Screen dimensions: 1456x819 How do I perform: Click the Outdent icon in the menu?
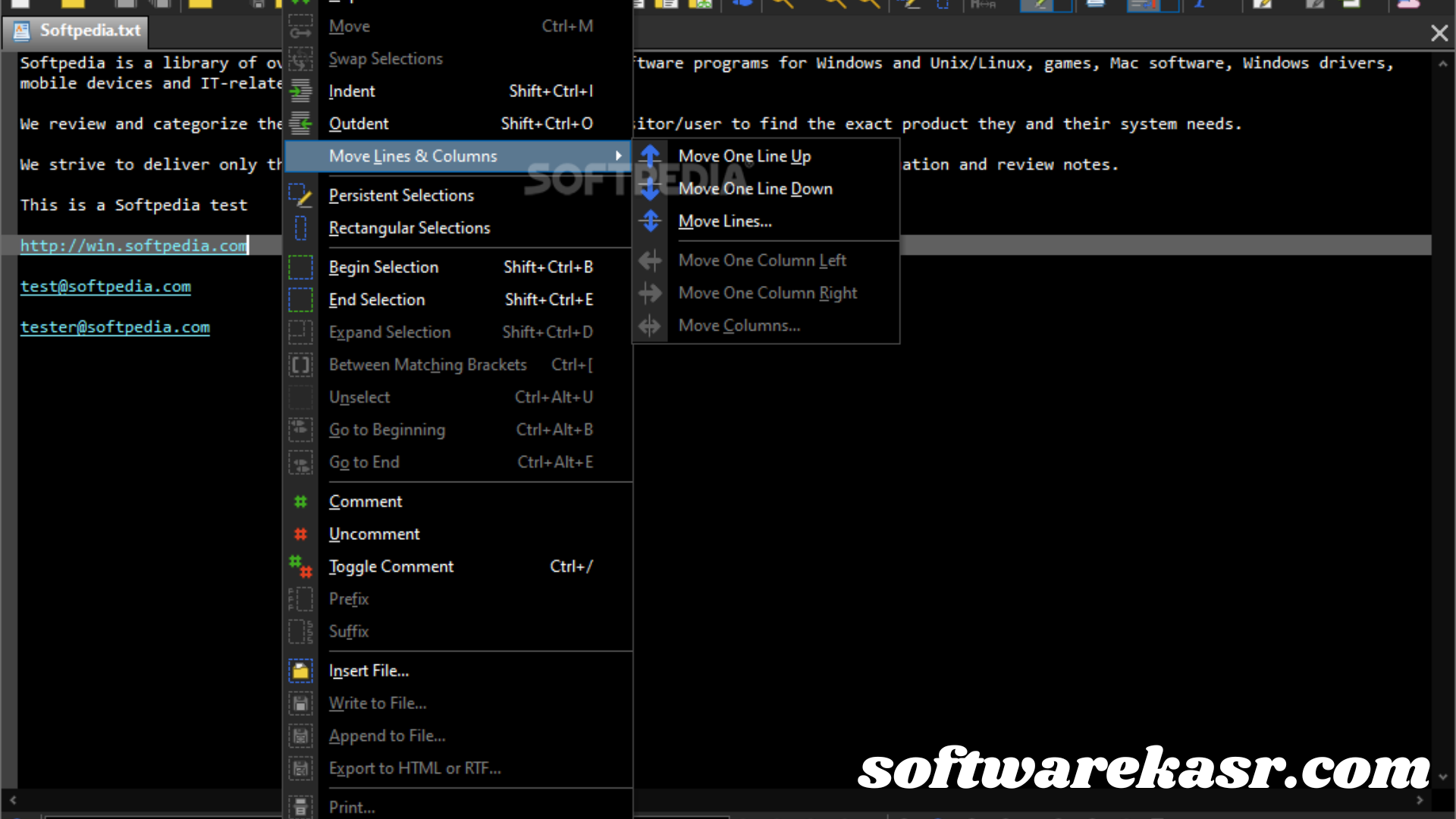tap(300, 124)
